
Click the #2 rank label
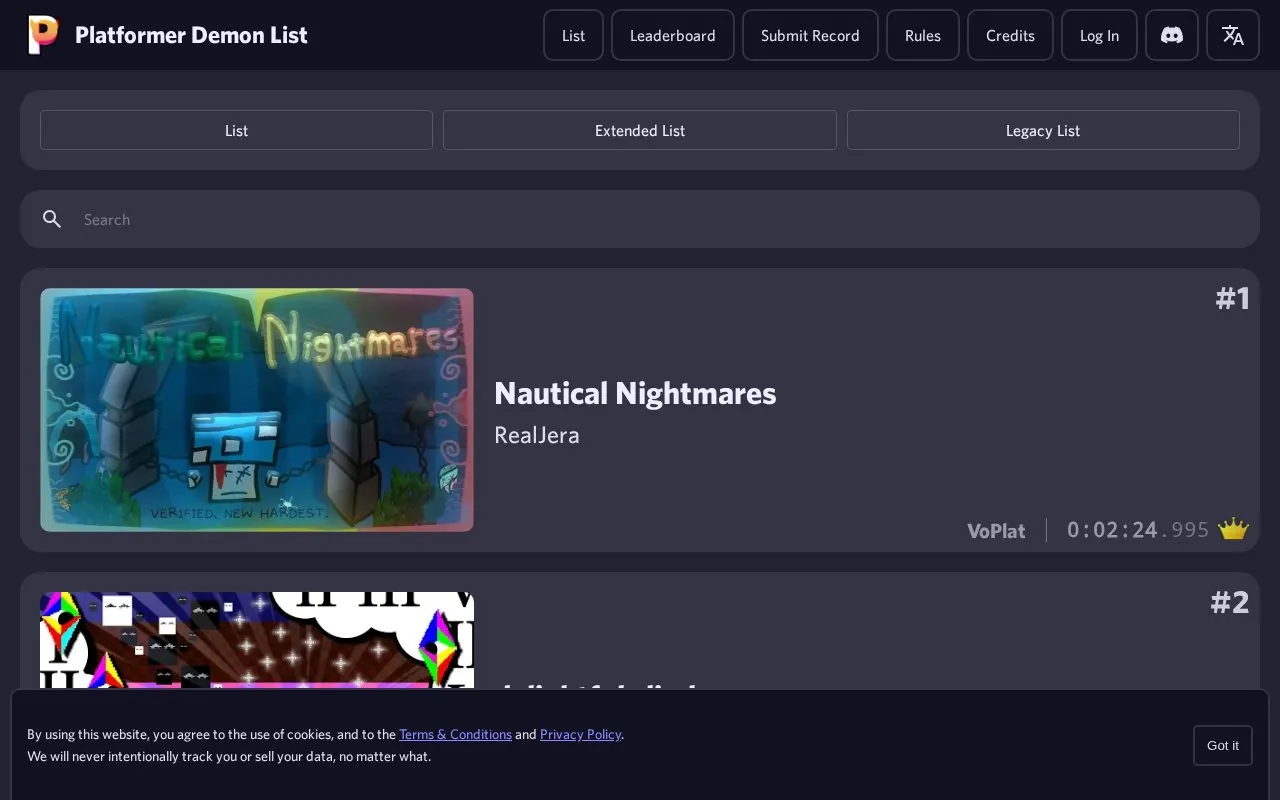pos(1230,602)
